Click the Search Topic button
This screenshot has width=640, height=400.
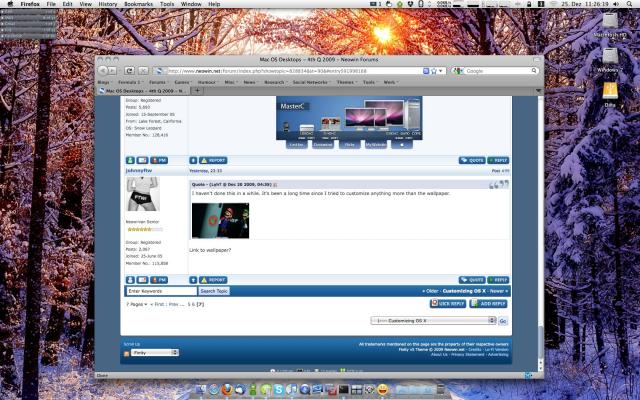pos(214,291)
